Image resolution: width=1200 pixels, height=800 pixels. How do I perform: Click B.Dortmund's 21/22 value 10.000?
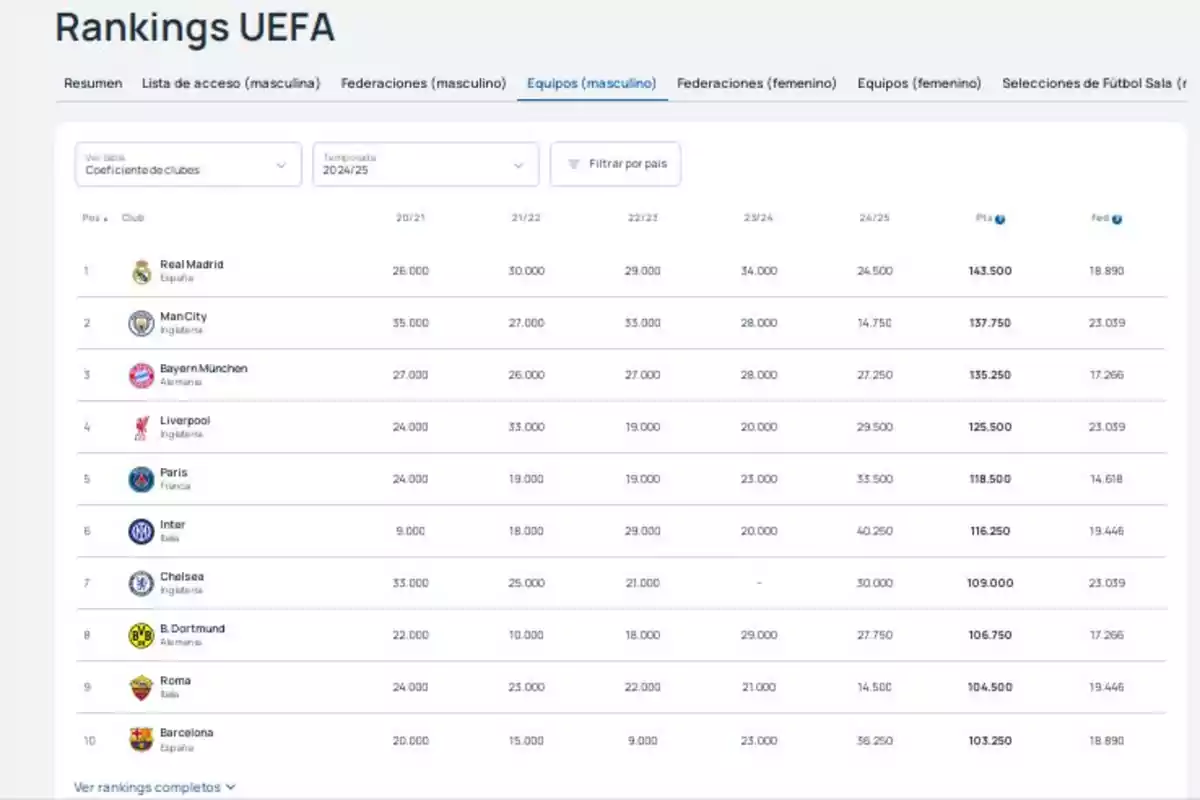pyautogui.click(x=527, y=635)
